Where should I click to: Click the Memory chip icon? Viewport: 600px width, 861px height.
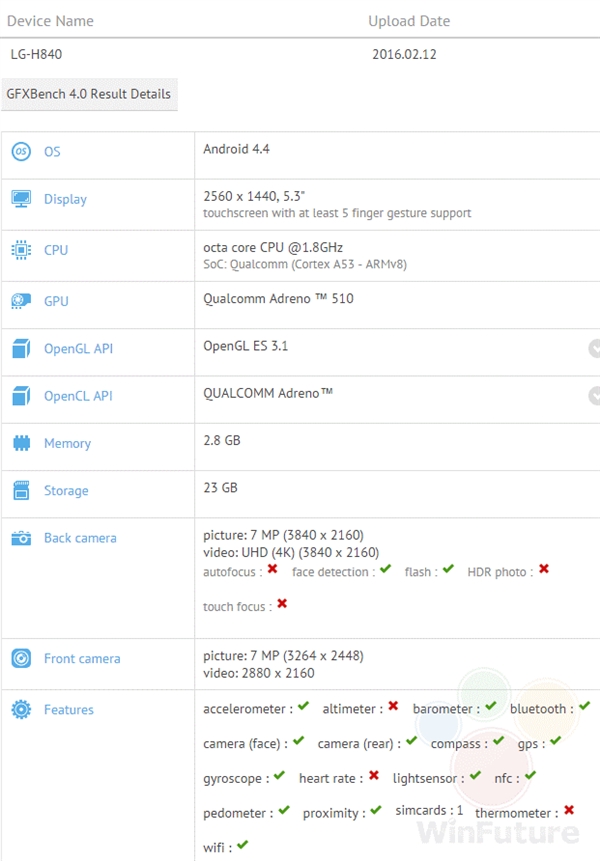(21, 443)
